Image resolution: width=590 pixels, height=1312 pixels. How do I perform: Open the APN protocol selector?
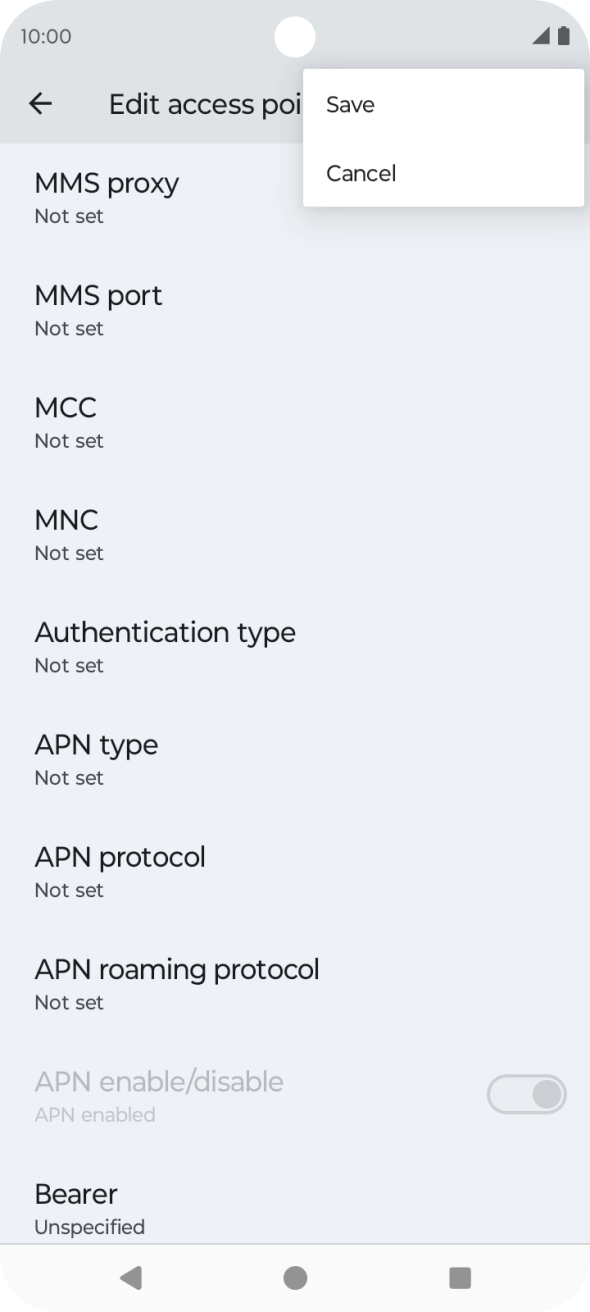pyautogui.click(x=295, y=871)
